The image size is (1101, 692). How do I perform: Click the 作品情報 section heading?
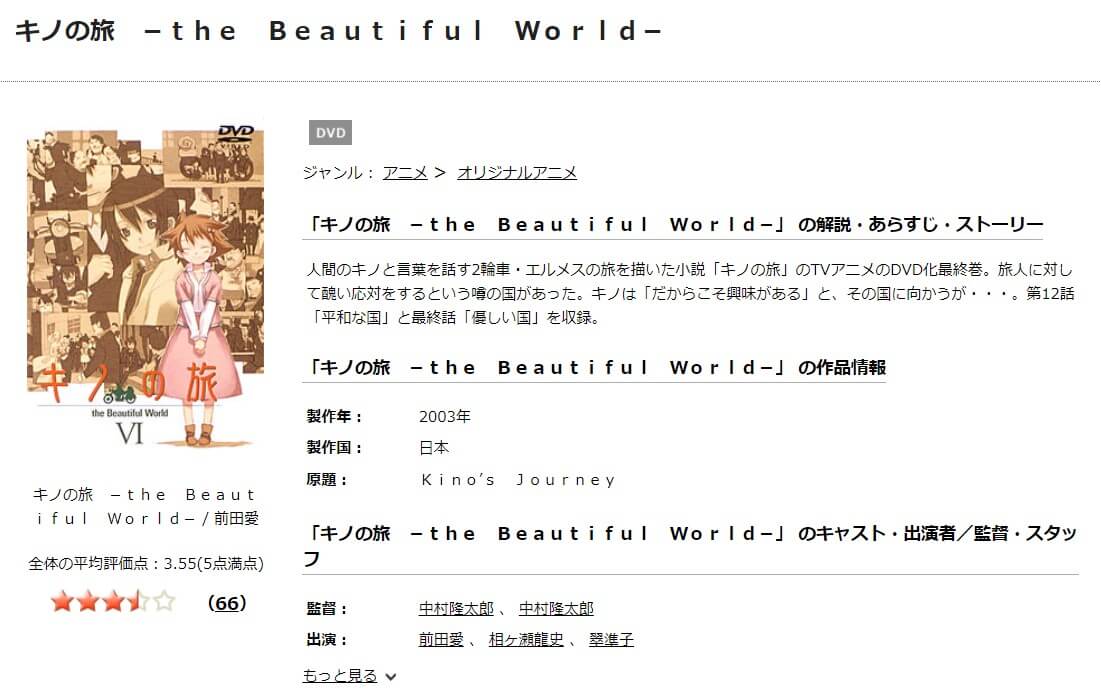tap(595, 367)
